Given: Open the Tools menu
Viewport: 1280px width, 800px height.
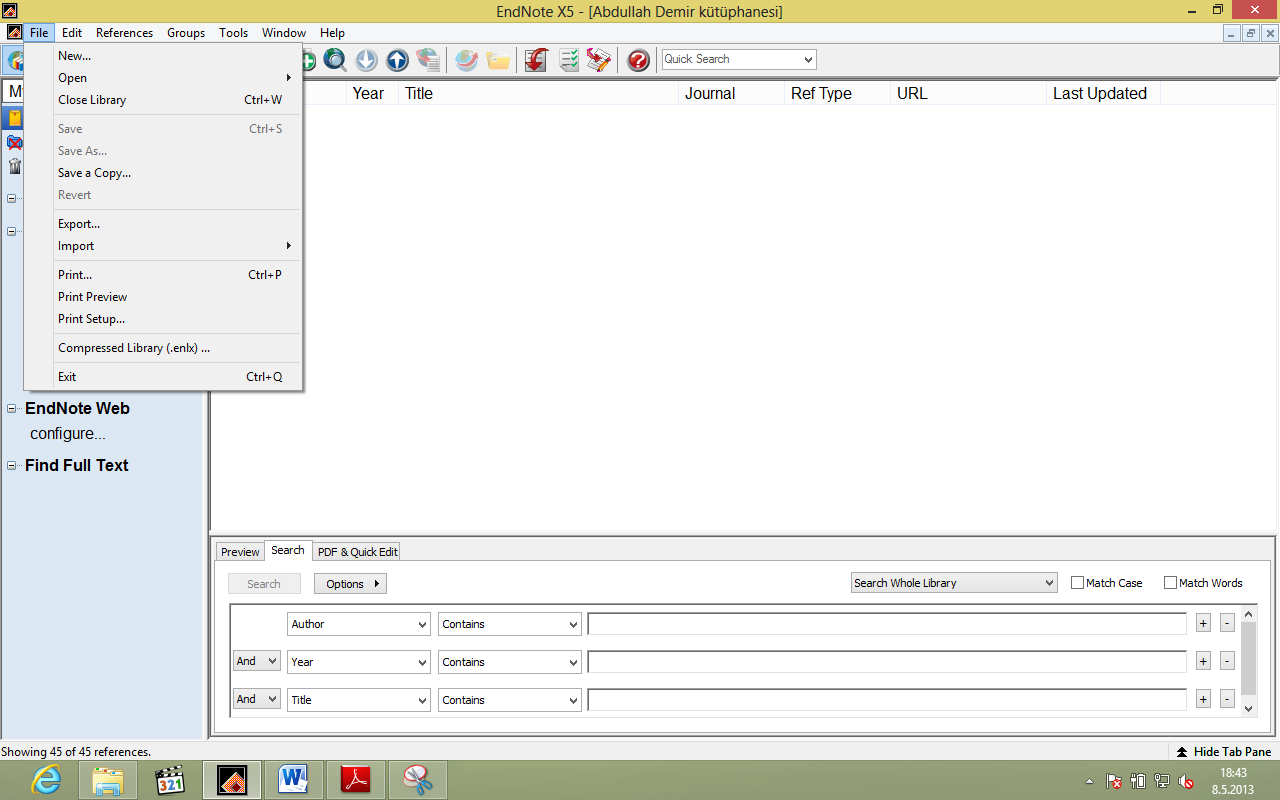Looking at the screenshot, I should (x=233, y=33).
